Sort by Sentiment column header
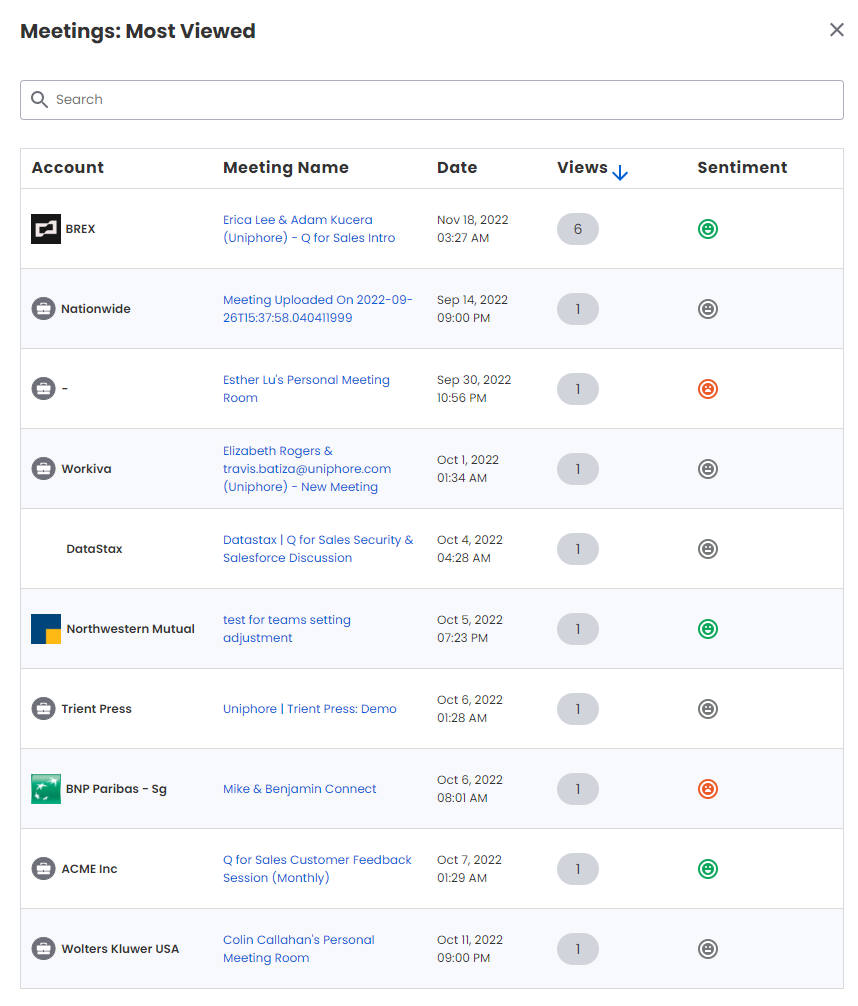This screenshot has height=1006, width=858. pyautogui.click(x=742, y=167)
